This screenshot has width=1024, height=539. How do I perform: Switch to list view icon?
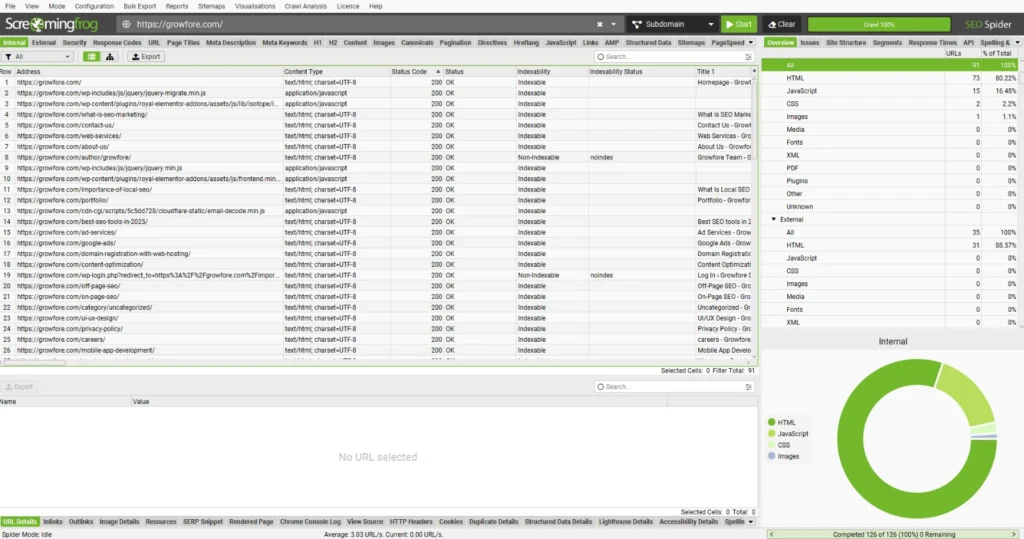(91, 57)
